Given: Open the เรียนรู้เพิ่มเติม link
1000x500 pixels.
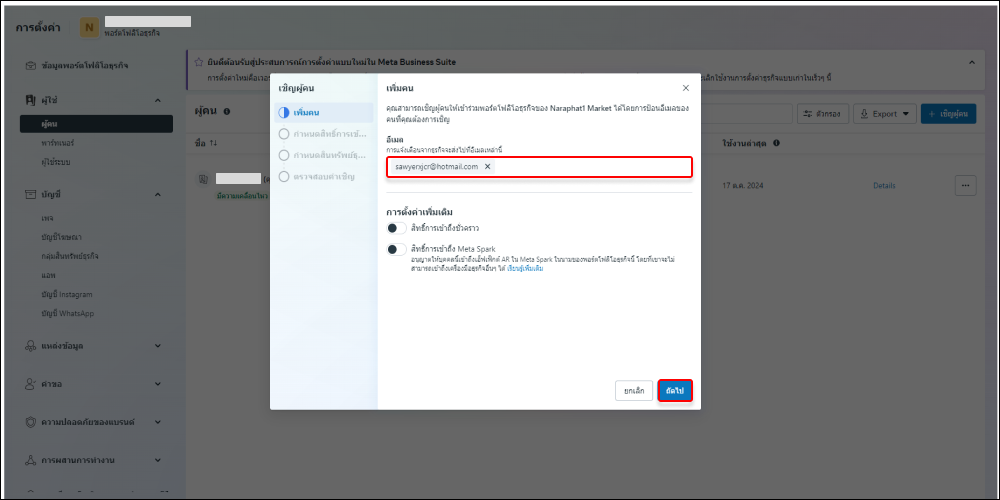Looking at the screenshot, I should tap(526, 268).
